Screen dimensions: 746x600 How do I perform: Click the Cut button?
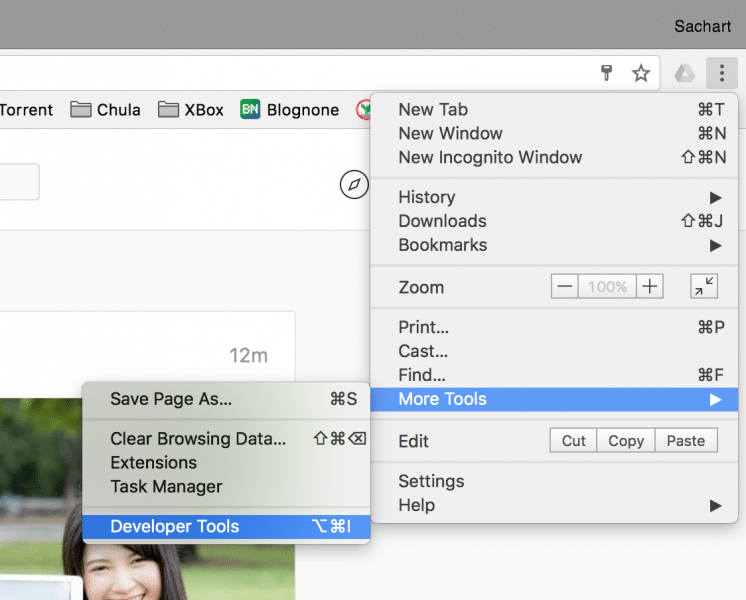[x=573, y=441]
